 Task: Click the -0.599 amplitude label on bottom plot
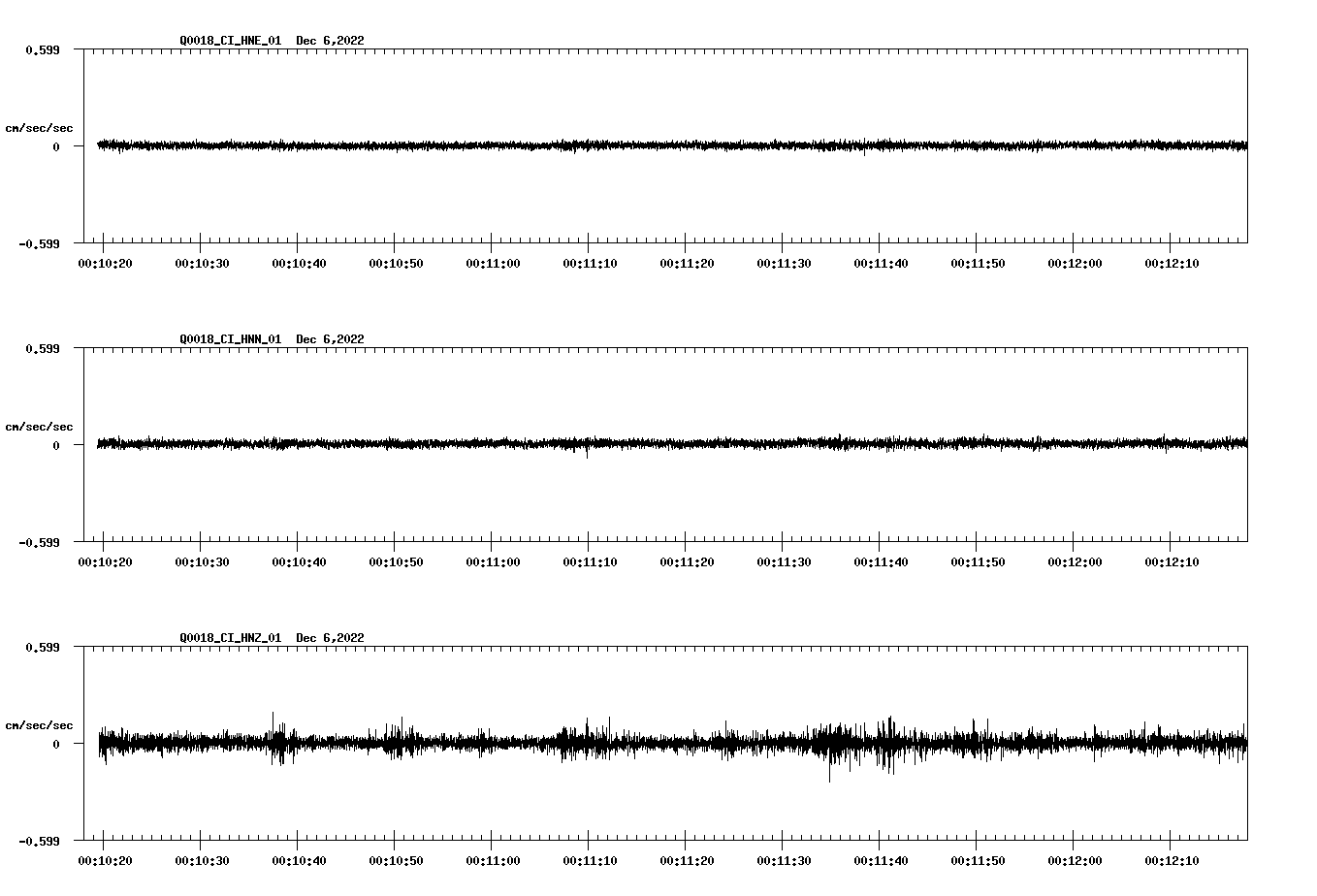(x=40, y=842)
